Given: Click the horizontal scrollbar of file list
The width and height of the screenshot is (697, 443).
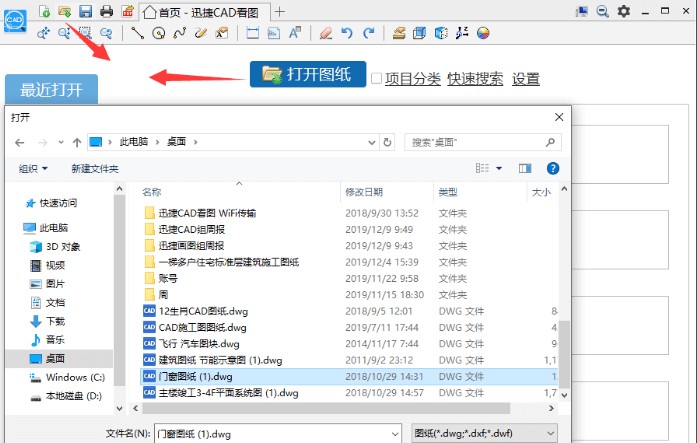Looking at the screenshot, I should click(326, 408).
